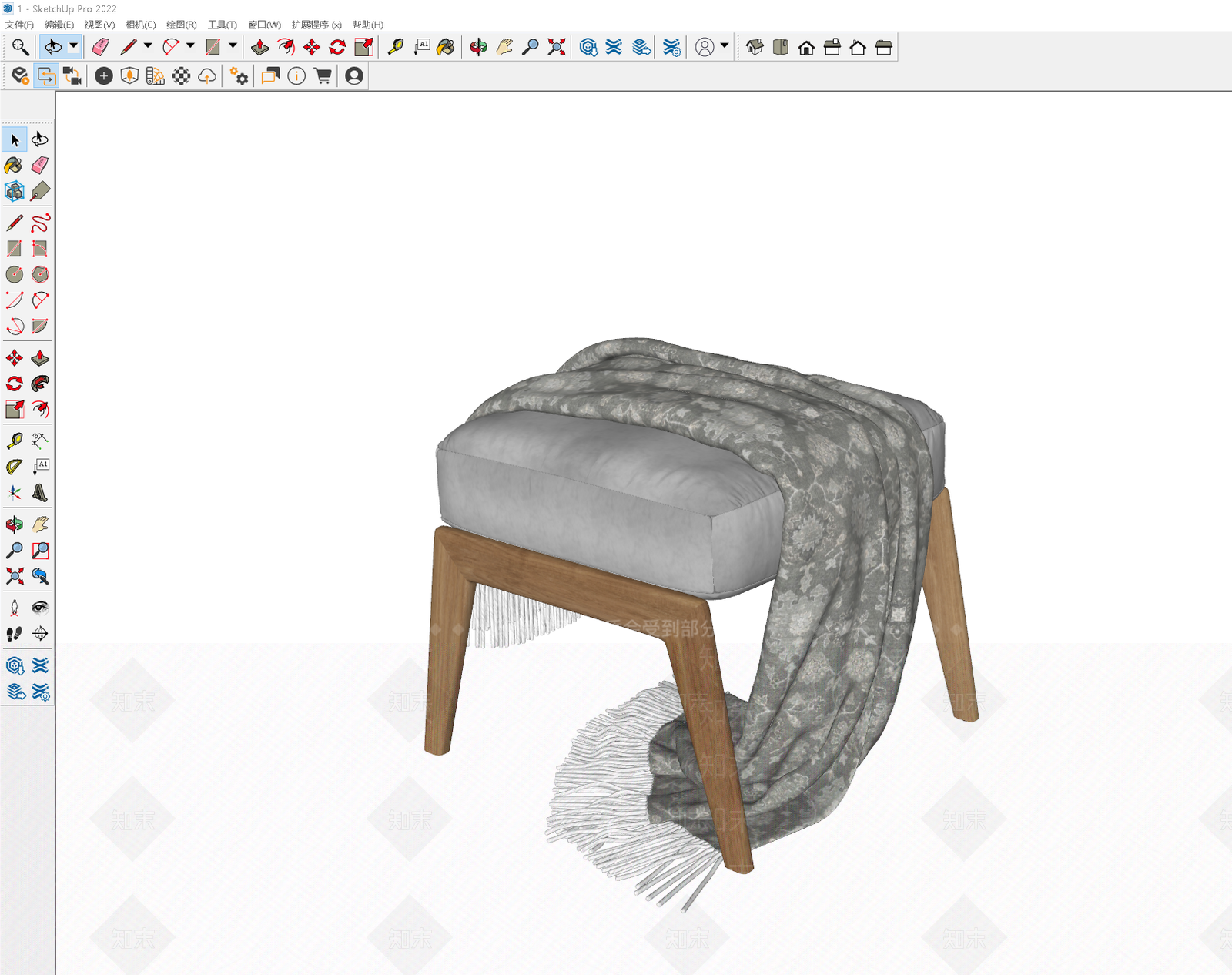Open the Extension Manager gears icon

click(x=239, y=76)
